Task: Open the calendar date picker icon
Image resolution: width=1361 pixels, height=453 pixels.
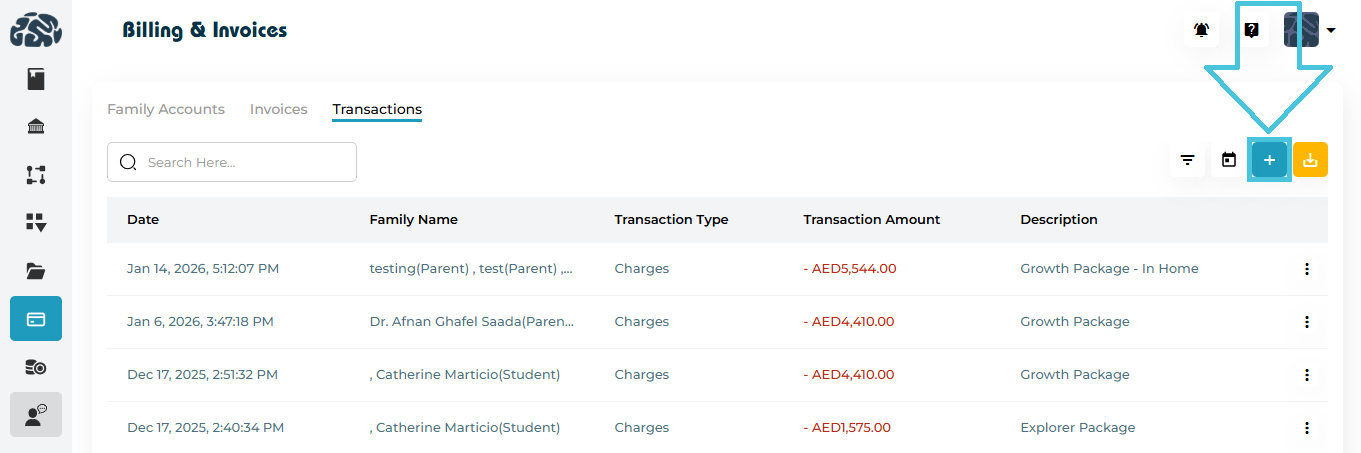Action: 1229,160
